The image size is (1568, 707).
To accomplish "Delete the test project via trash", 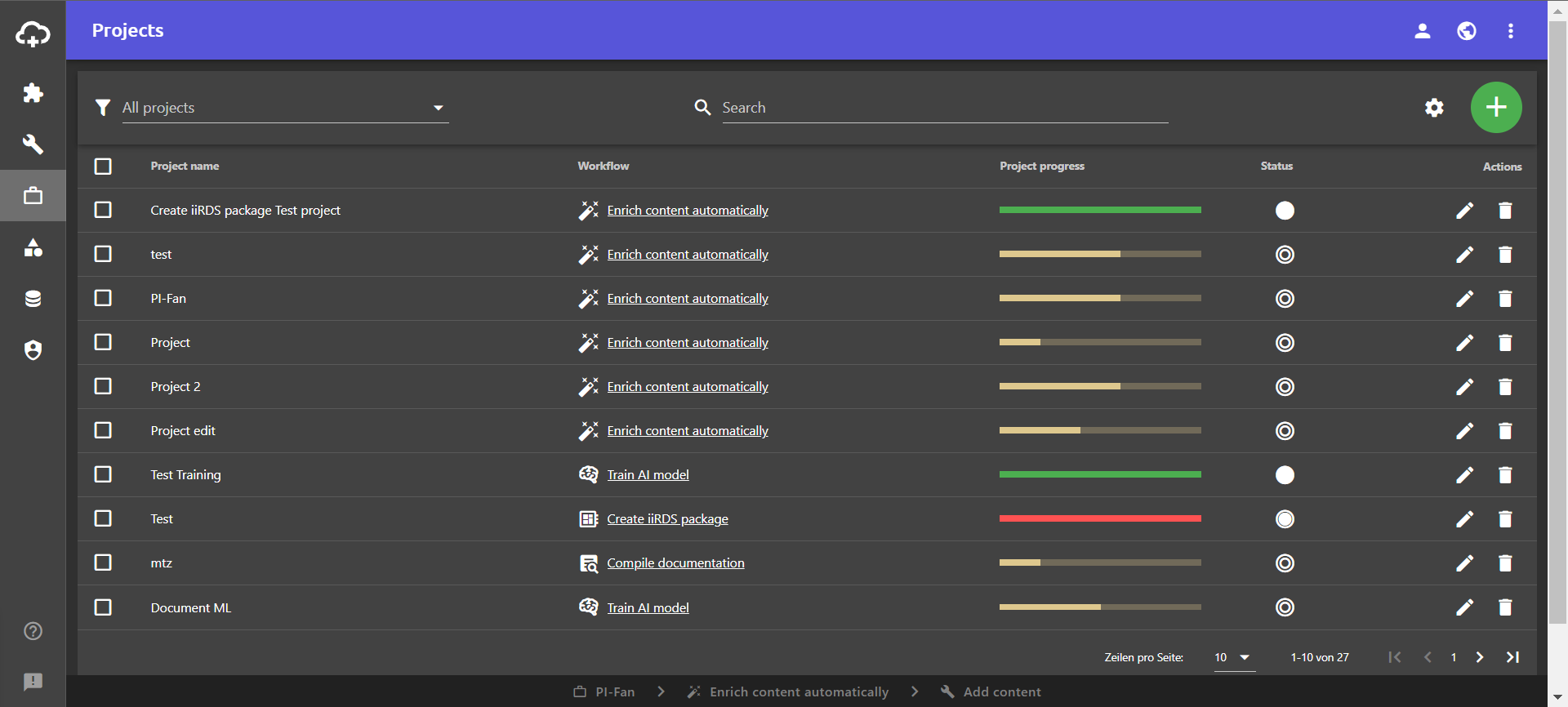I will point(1505,255).
